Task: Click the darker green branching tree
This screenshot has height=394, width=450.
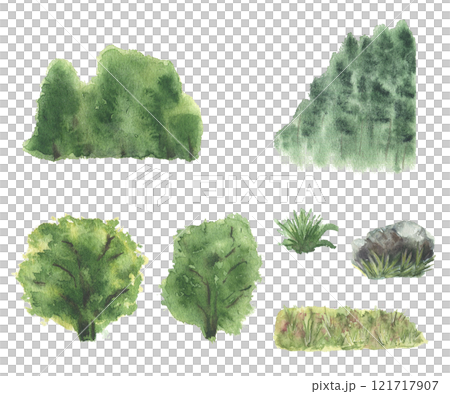Action: pos(211,277)
